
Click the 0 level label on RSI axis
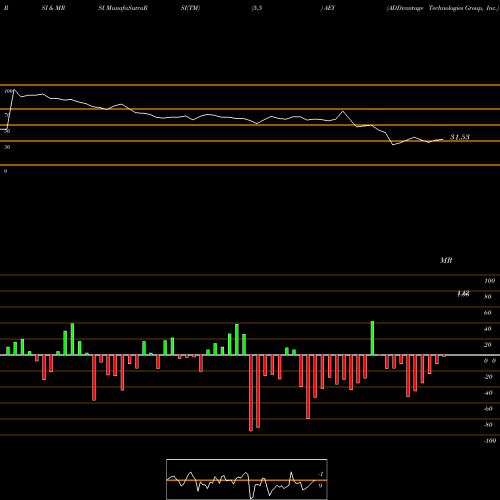point(5,171)
